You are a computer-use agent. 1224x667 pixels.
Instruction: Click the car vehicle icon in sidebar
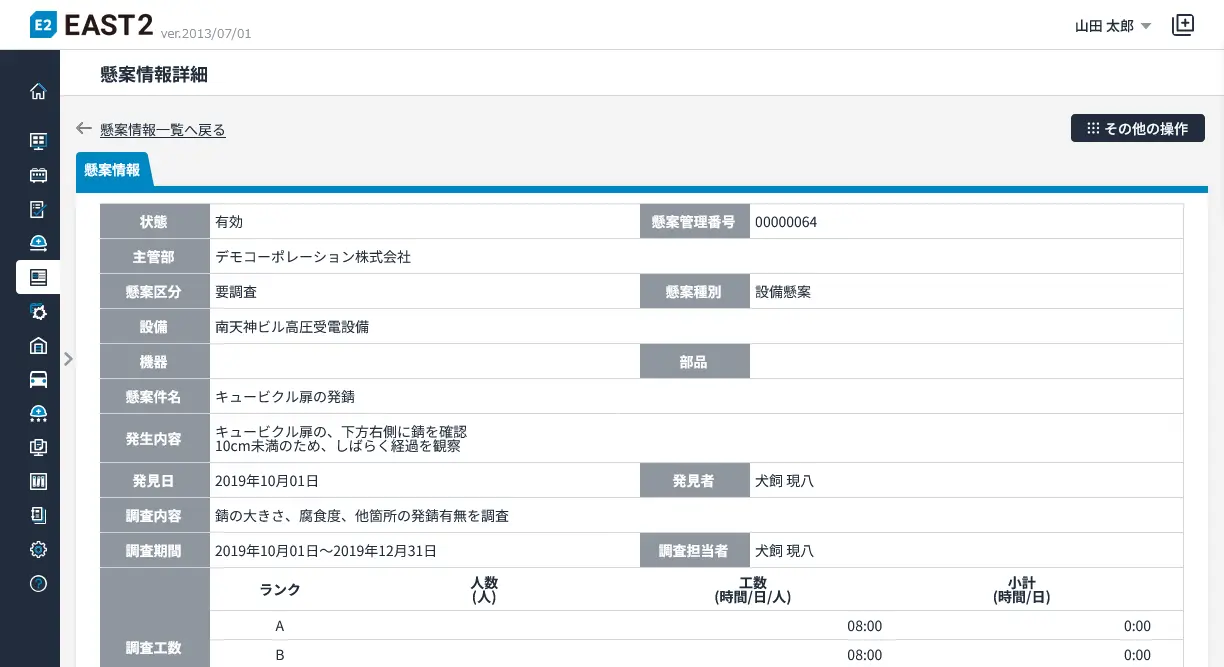point(38,379)
